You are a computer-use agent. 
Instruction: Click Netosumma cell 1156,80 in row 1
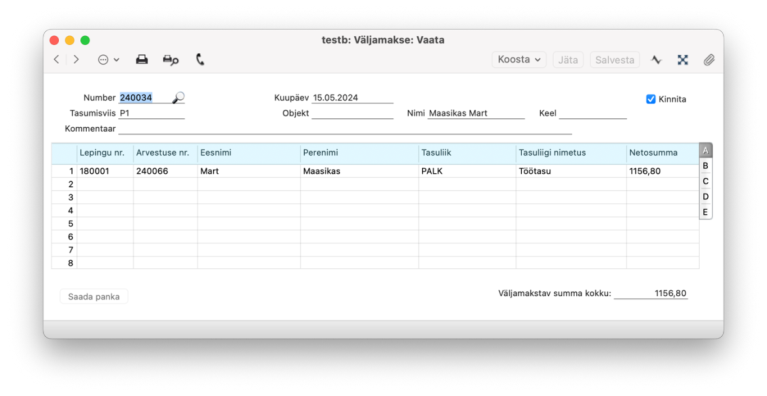pyautogui.click(x=663, y=171)
